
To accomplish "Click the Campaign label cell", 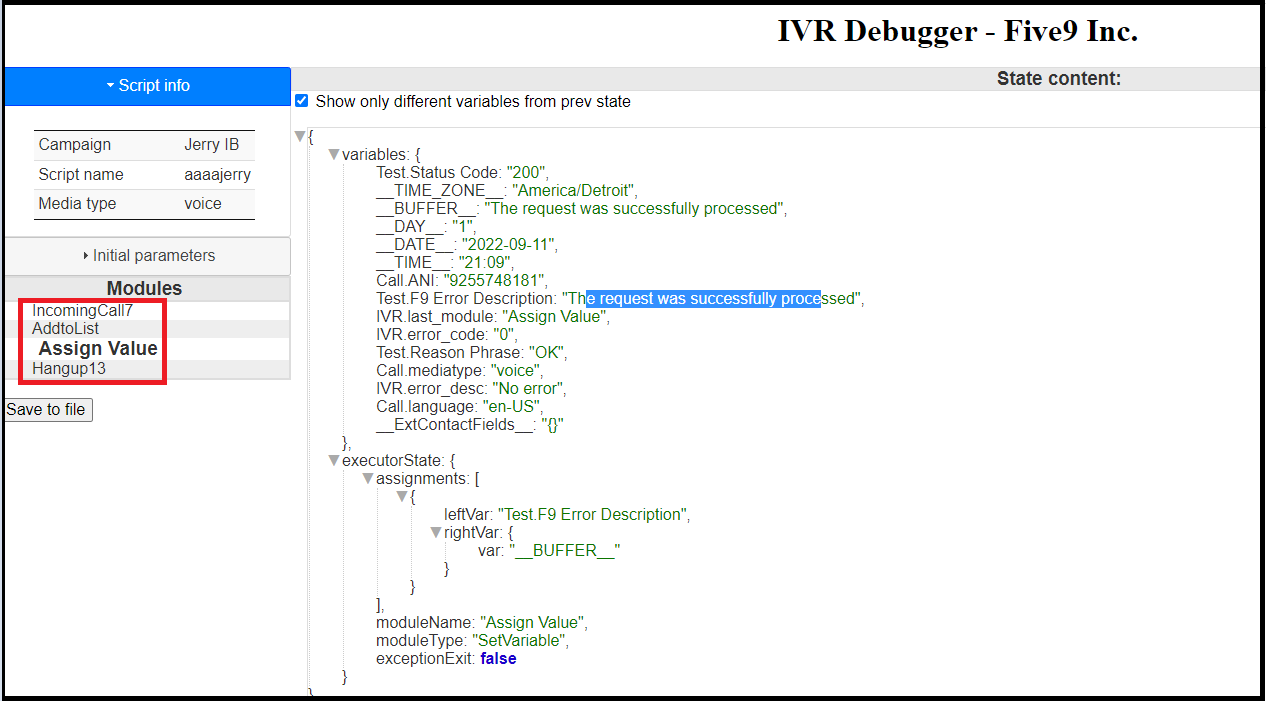I will coord(75,145).
